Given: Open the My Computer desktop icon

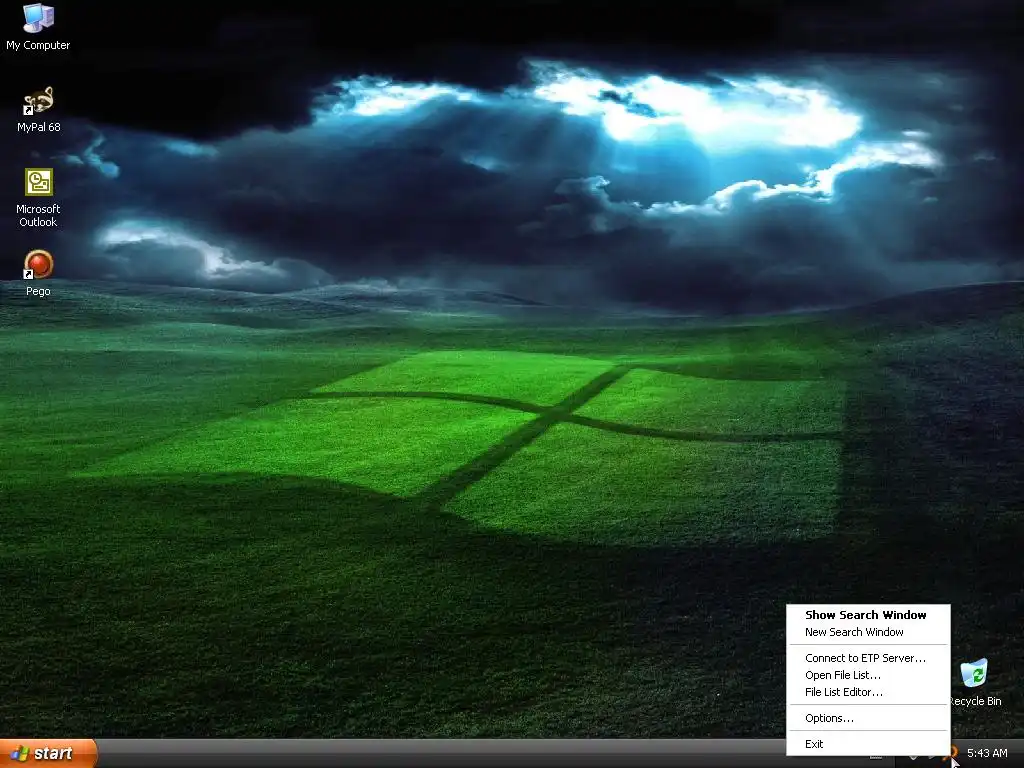Looking at the screenshot, I should click(38, 27).
